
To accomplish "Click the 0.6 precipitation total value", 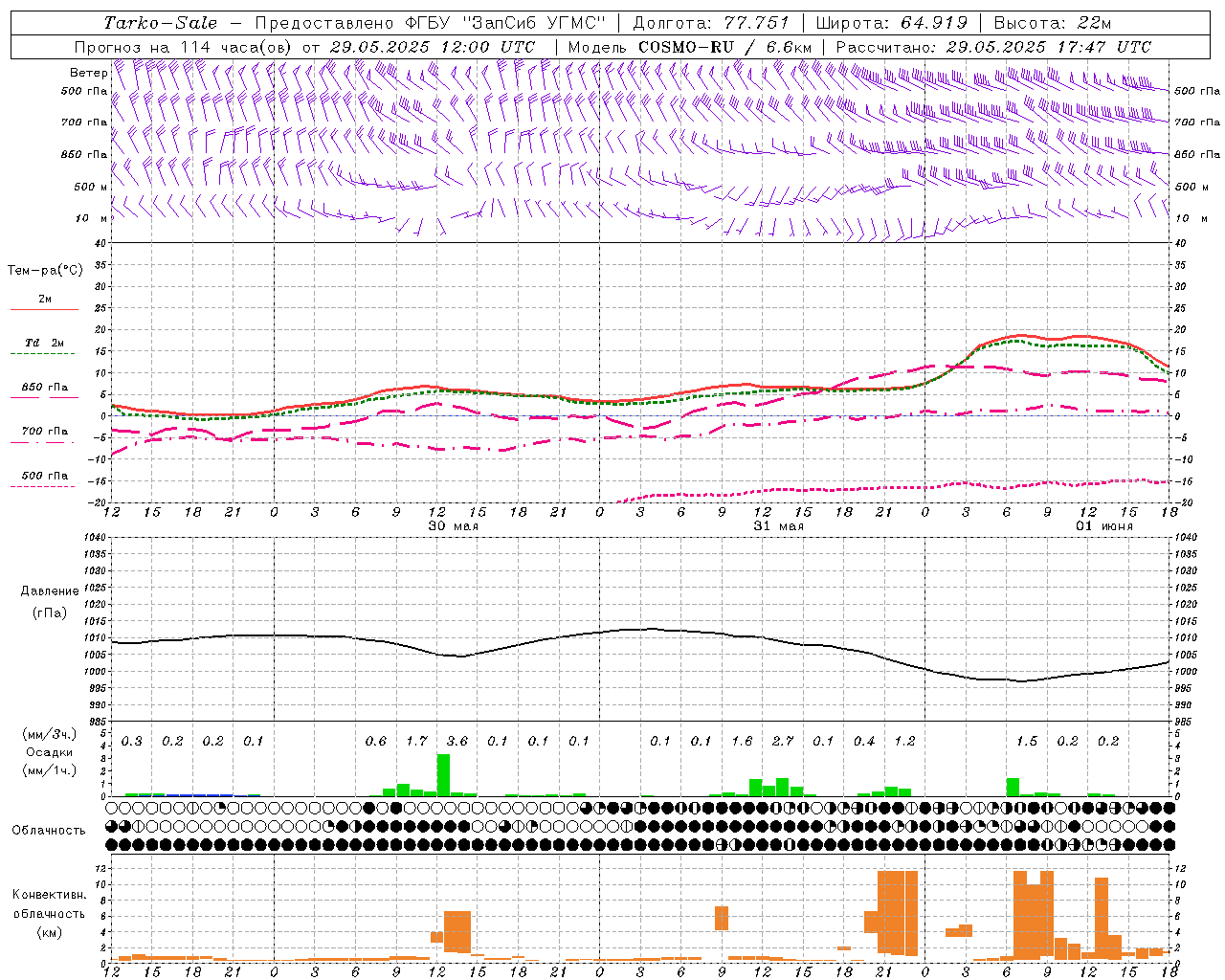I will pos(376,741).
